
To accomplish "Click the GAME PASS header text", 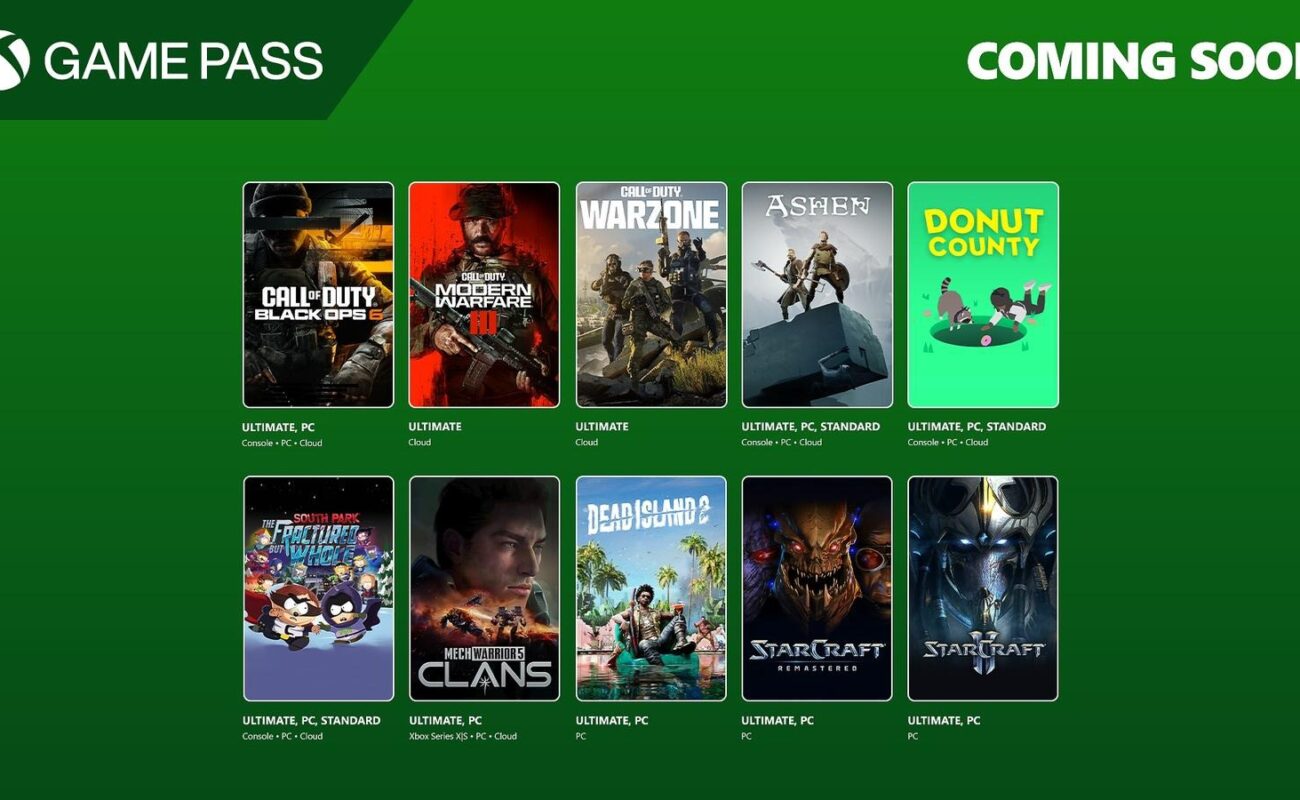I will [183, 61].
